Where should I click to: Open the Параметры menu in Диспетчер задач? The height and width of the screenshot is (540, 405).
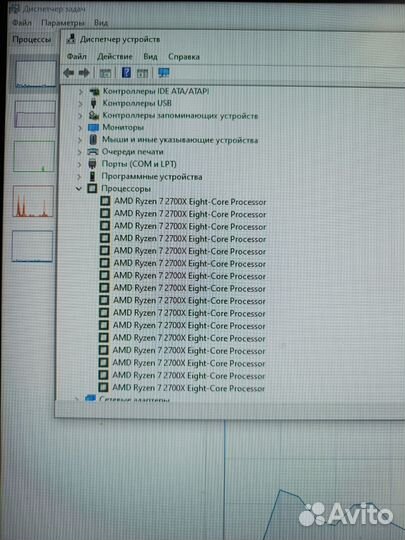coord(63,23)
